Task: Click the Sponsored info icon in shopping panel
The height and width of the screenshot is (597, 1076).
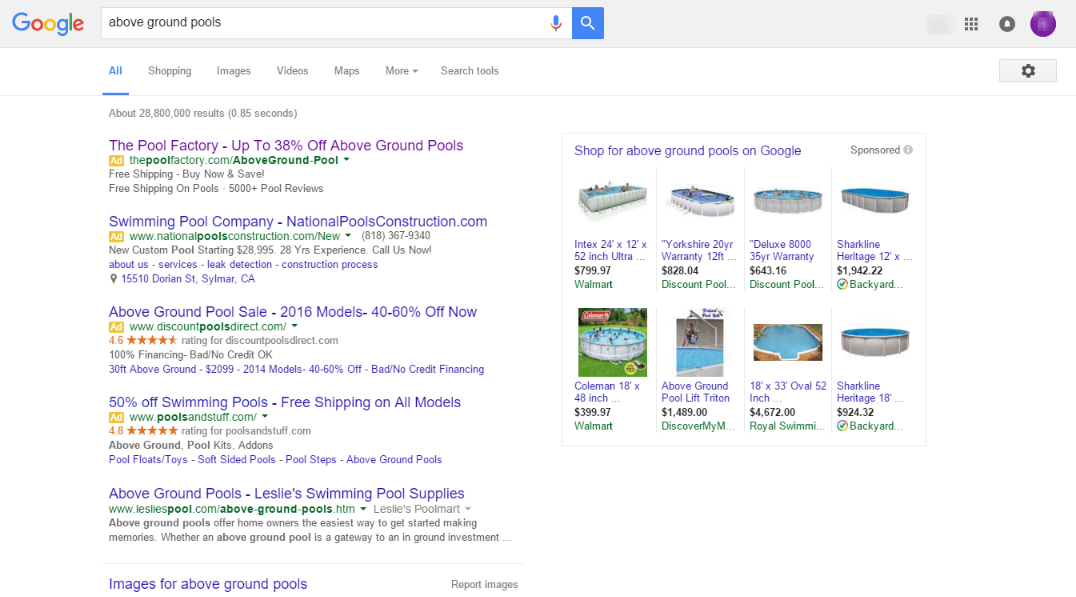Action: [907, 149]
